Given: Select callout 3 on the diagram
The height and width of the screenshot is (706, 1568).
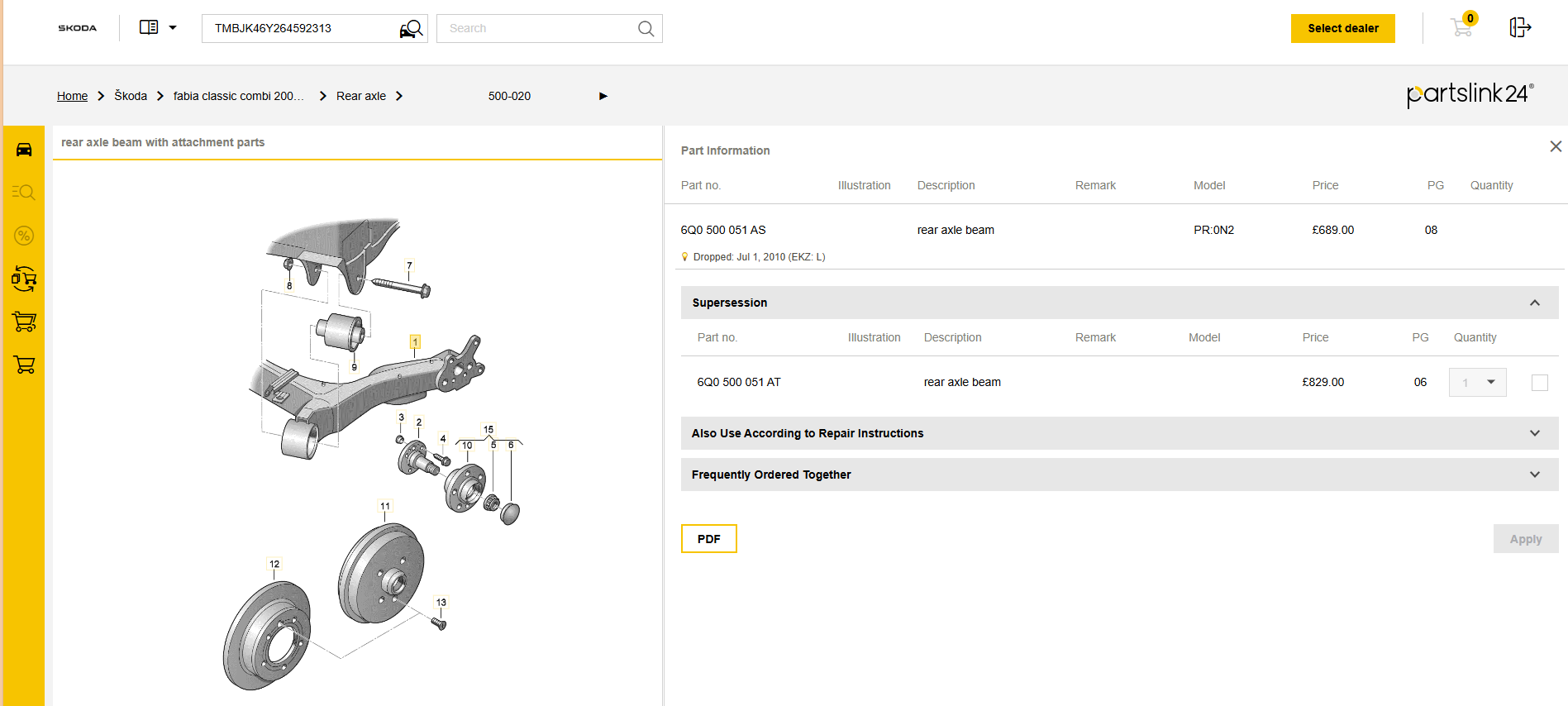Looking at the screenshot, I should (402, 417).
